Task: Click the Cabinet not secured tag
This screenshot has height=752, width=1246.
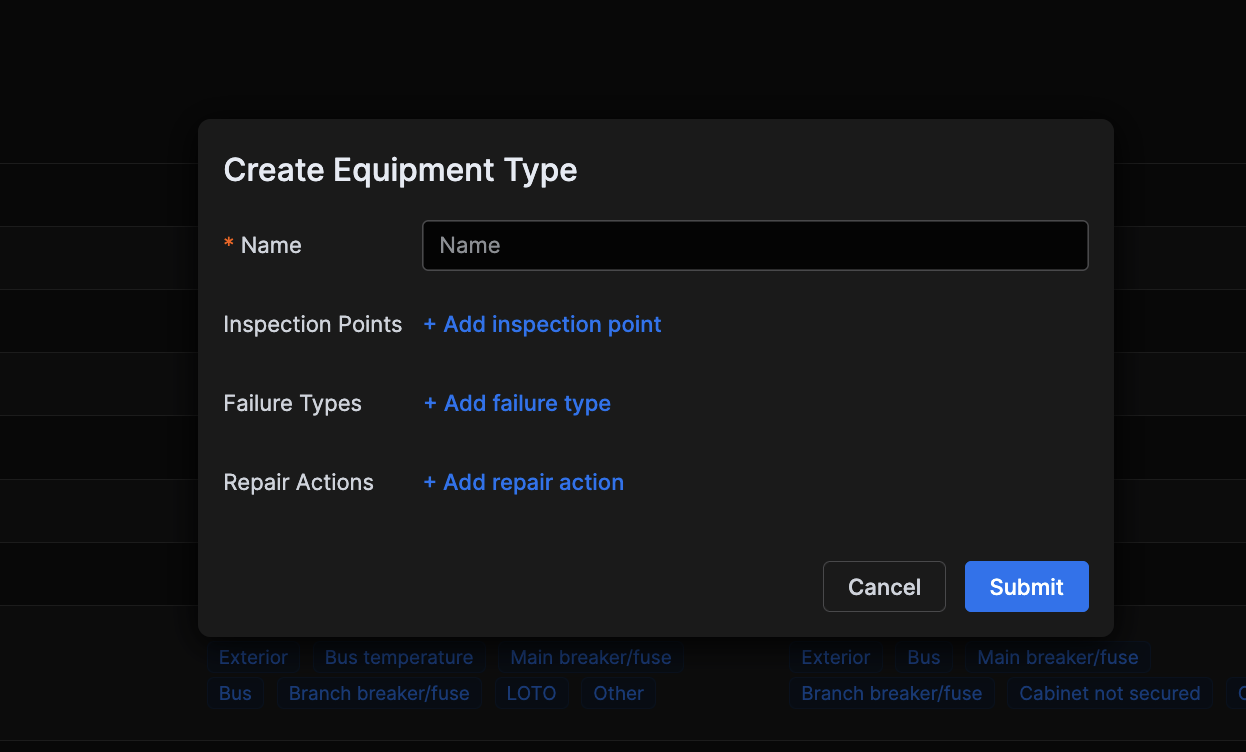Action: (1109, 693)
